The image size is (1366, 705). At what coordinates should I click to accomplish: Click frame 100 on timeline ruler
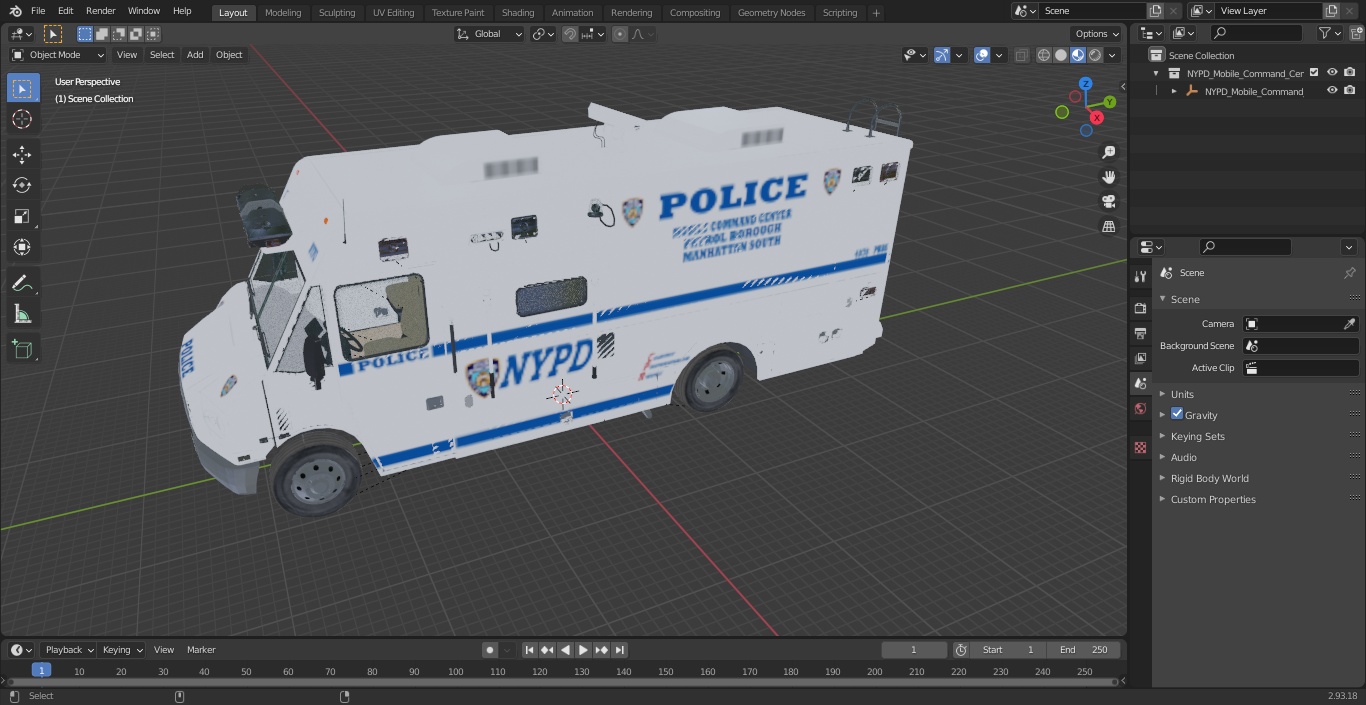456,671
